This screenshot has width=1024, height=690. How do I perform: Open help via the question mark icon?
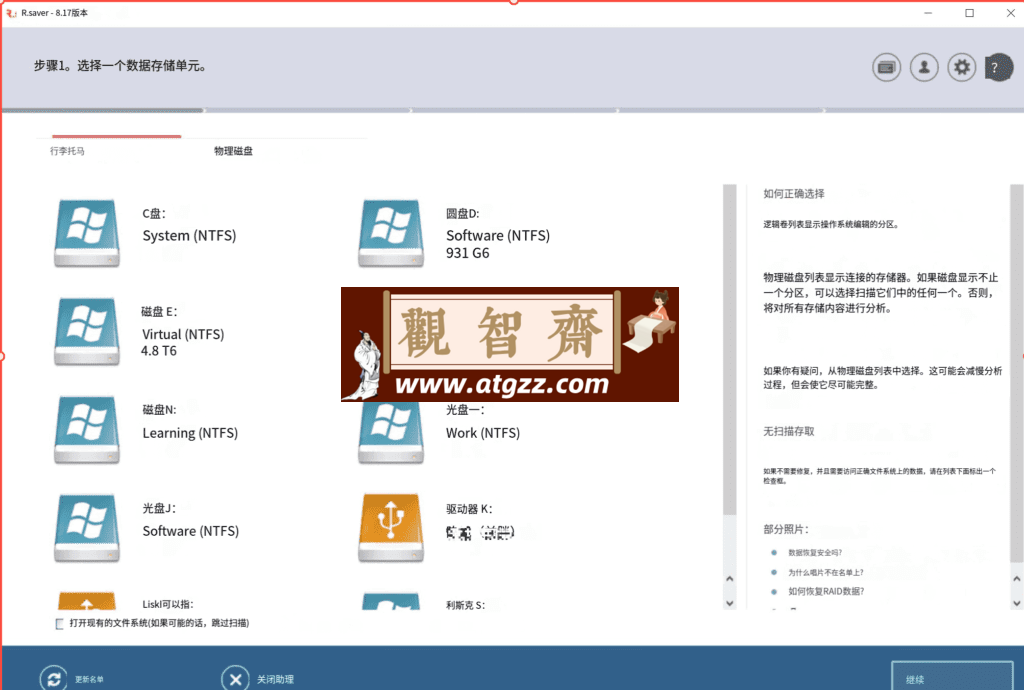999,67
